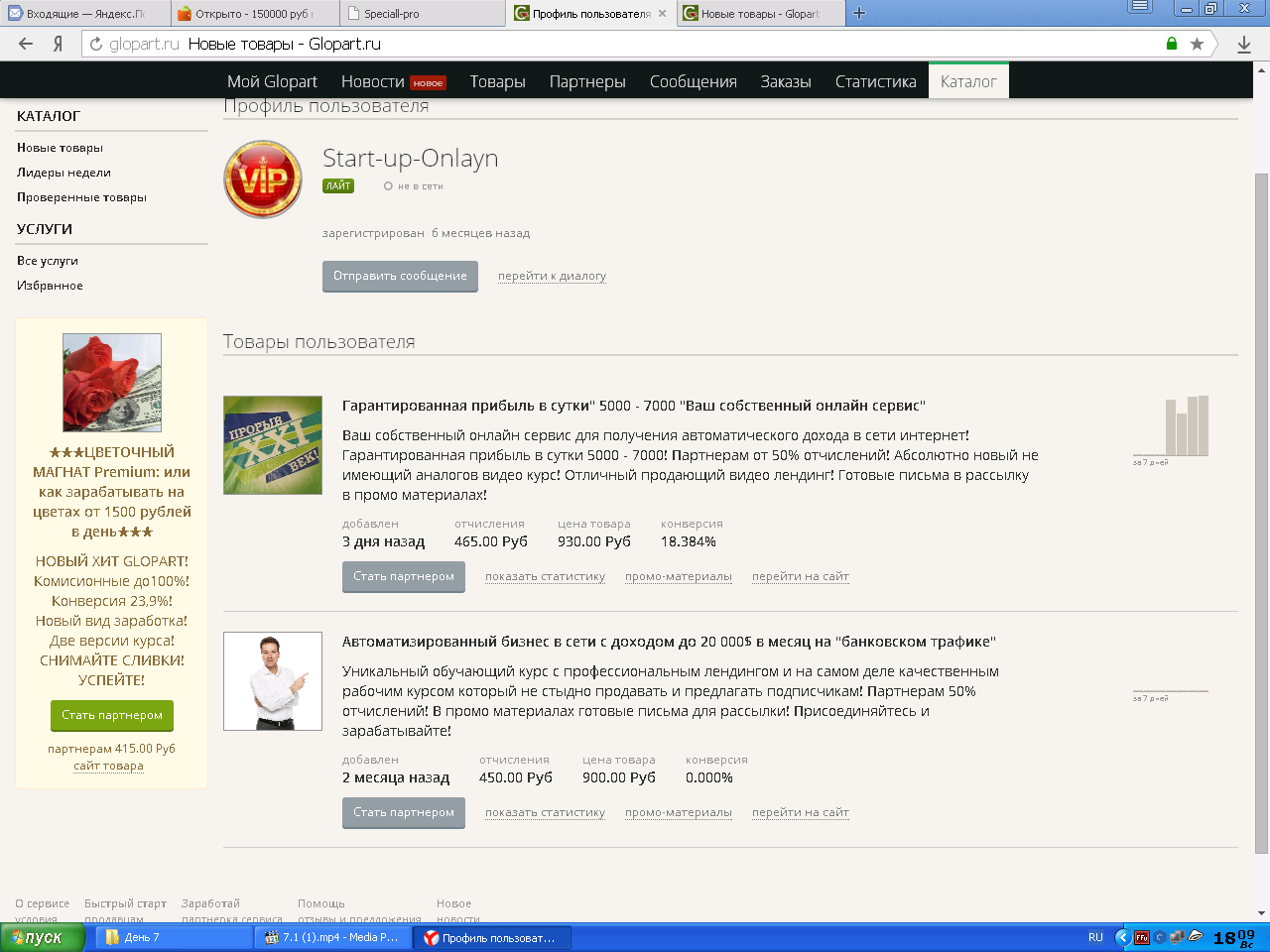Open "сайт товара" link in sidebar ad
Viewport: 1270px width, 952px height.
108,766
